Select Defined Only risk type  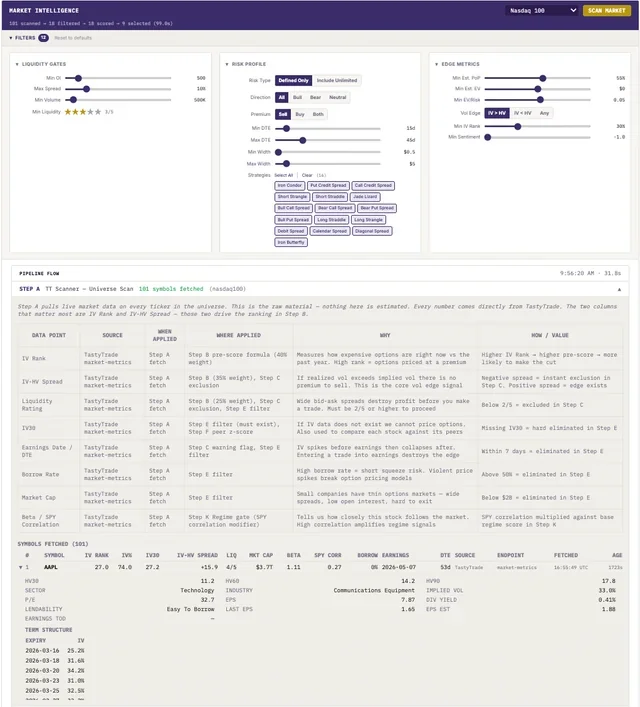[x=294, y=80]
